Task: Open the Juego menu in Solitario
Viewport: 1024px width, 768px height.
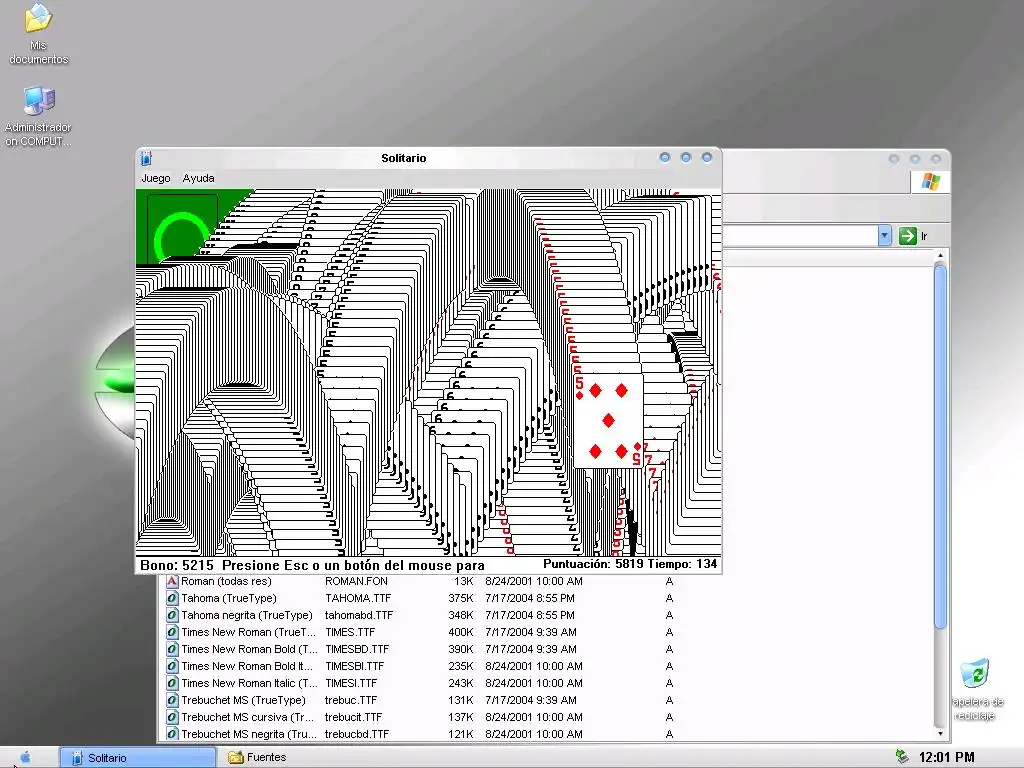Action: coord(155,178)
